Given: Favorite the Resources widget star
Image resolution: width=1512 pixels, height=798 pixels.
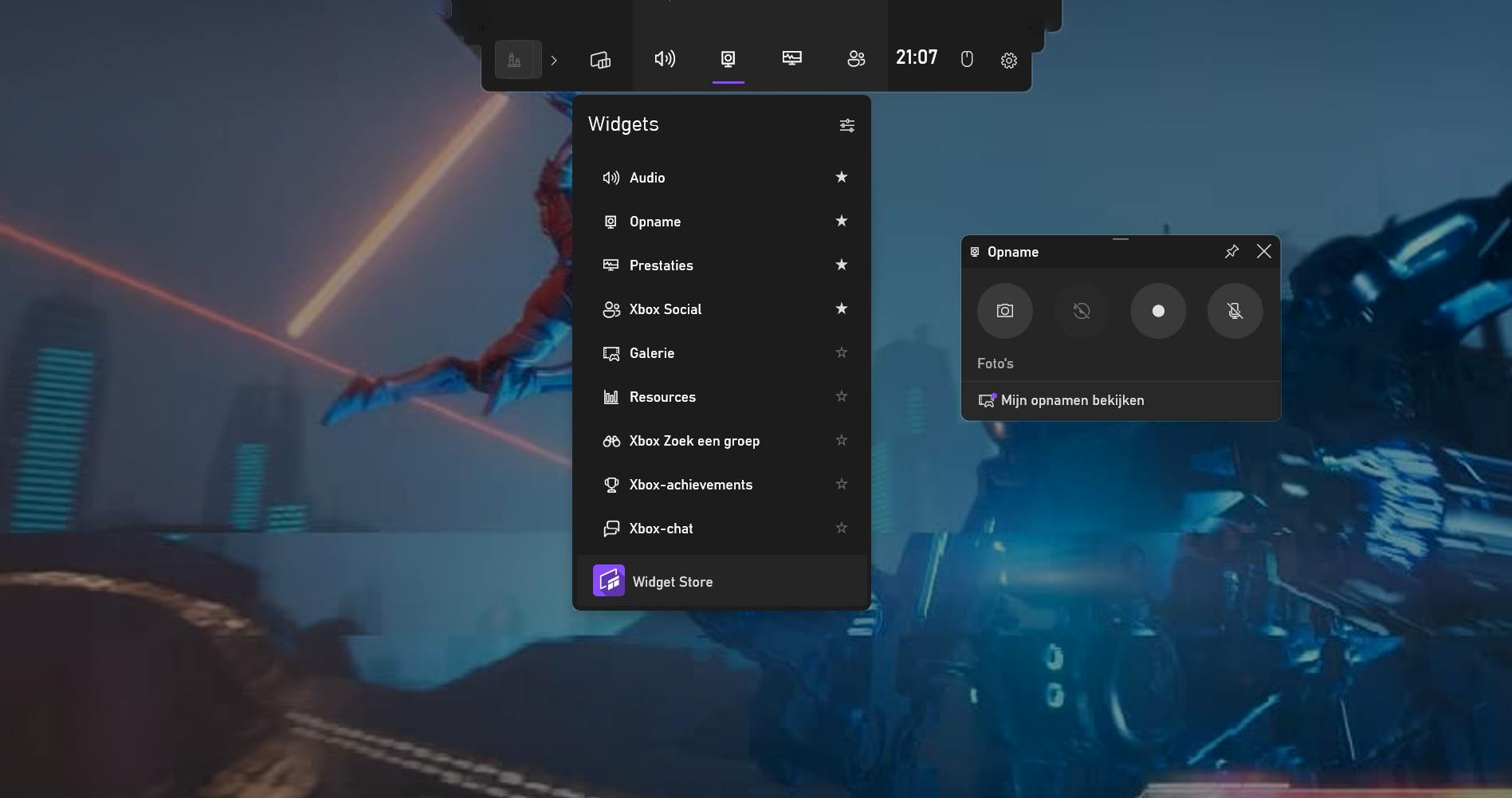Looking at the screenshot, I should click(x=842, y=396).
